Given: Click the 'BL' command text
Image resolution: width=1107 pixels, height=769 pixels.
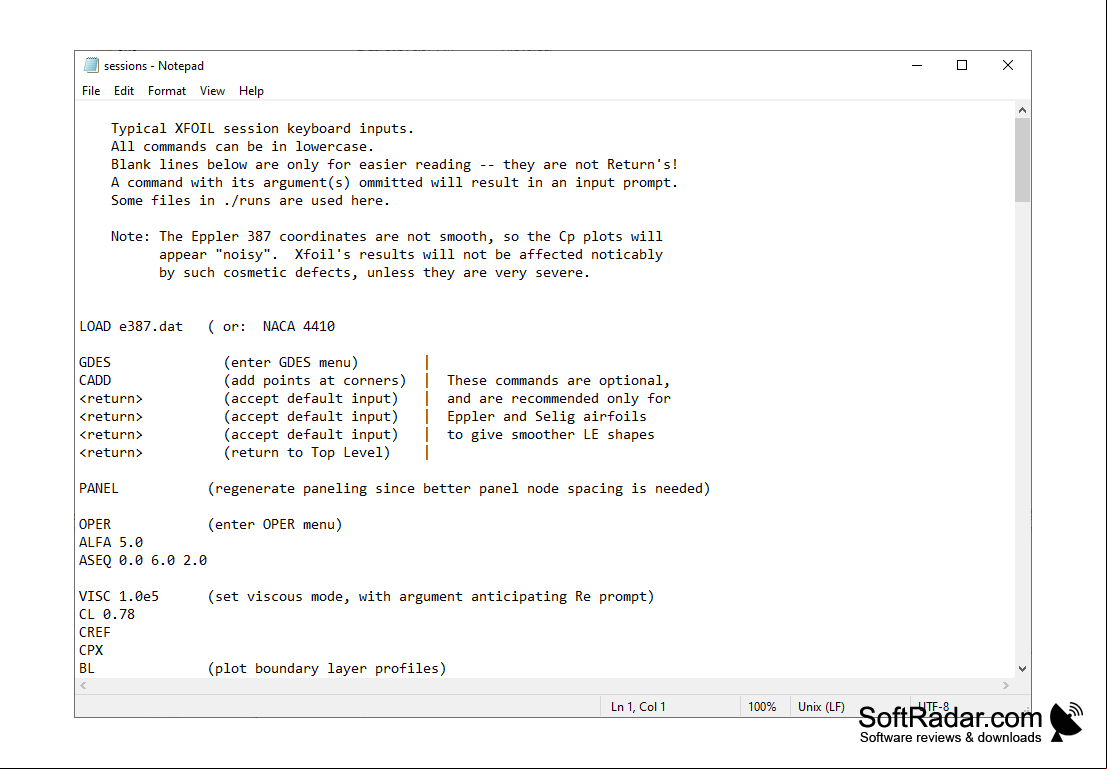Looking at the screenshot, I should click(87, 669).
